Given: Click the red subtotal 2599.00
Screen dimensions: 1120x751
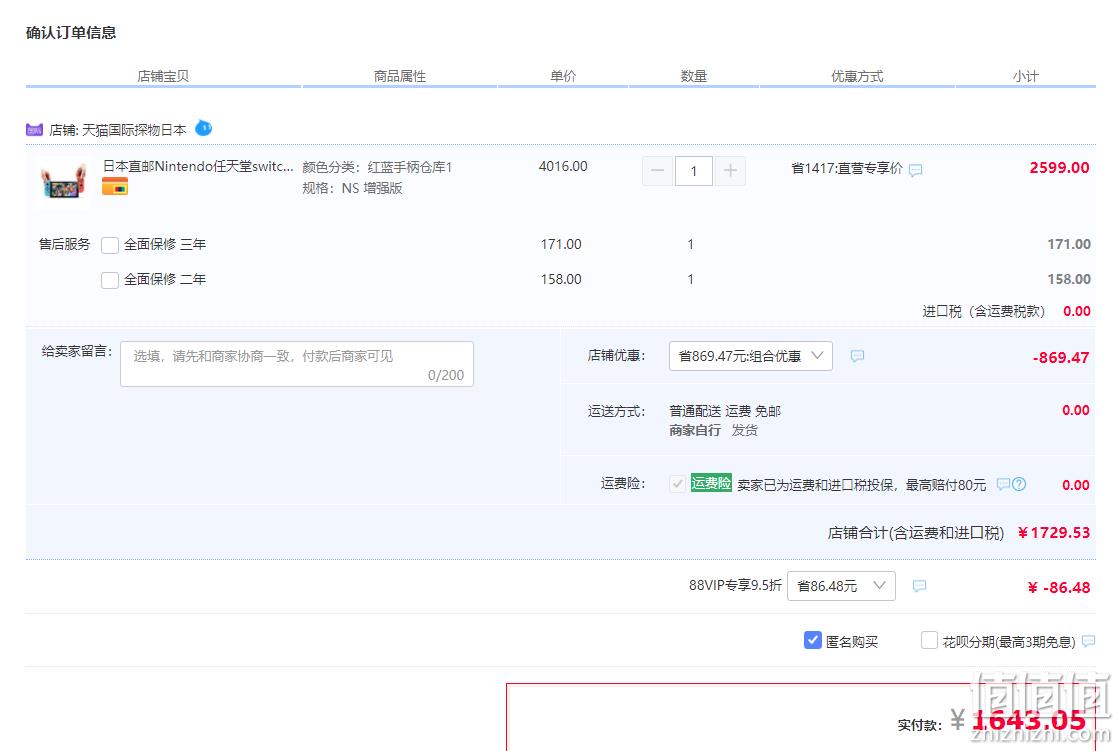Looking at the screenshot, I should pos(1059,168).
